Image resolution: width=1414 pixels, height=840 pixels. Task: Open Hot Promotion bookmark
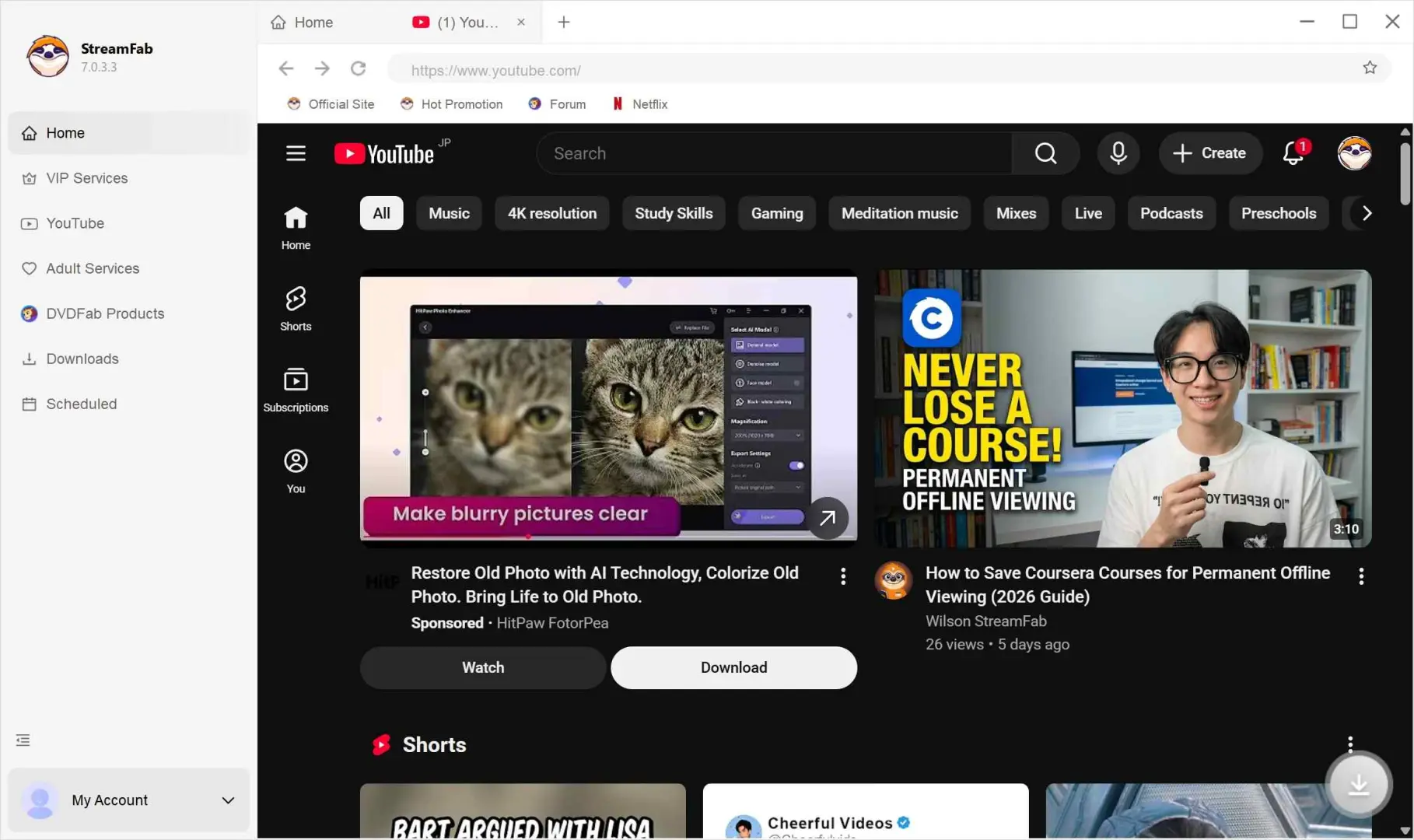coord(451,103)
